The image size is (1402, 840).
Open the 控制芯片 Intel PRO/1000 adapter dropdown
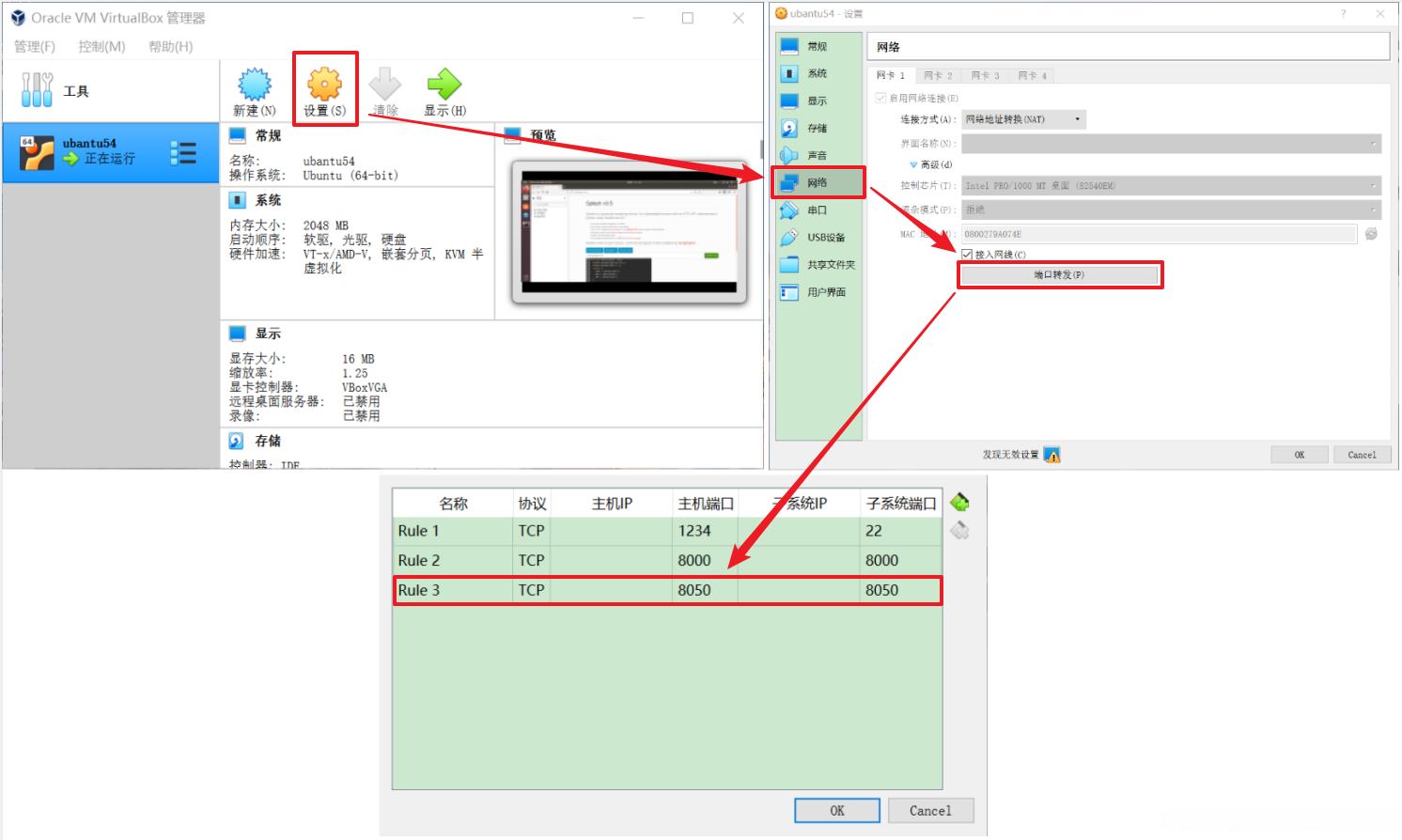1171,186
